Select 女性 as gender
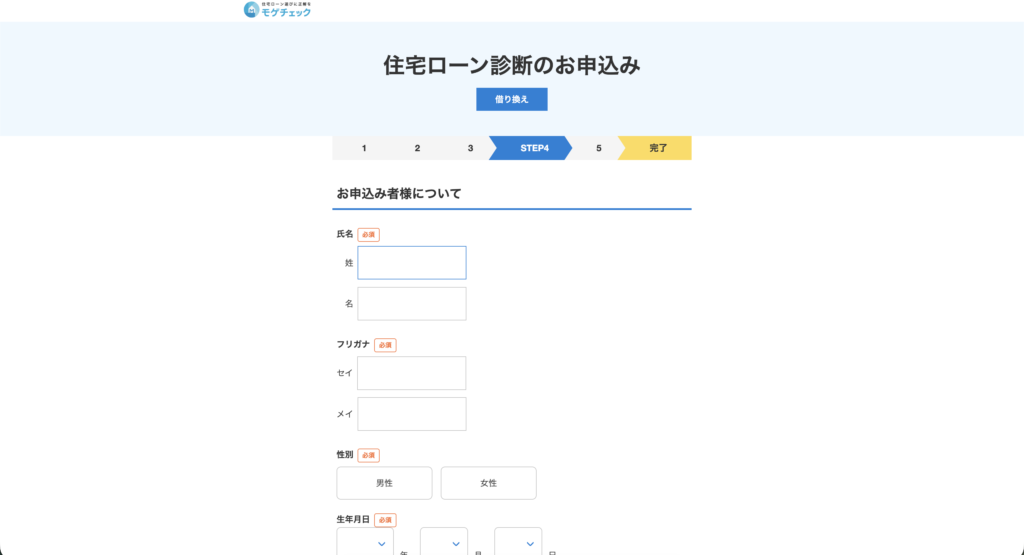The image size is (1024, 555). (x=488, y=483)
